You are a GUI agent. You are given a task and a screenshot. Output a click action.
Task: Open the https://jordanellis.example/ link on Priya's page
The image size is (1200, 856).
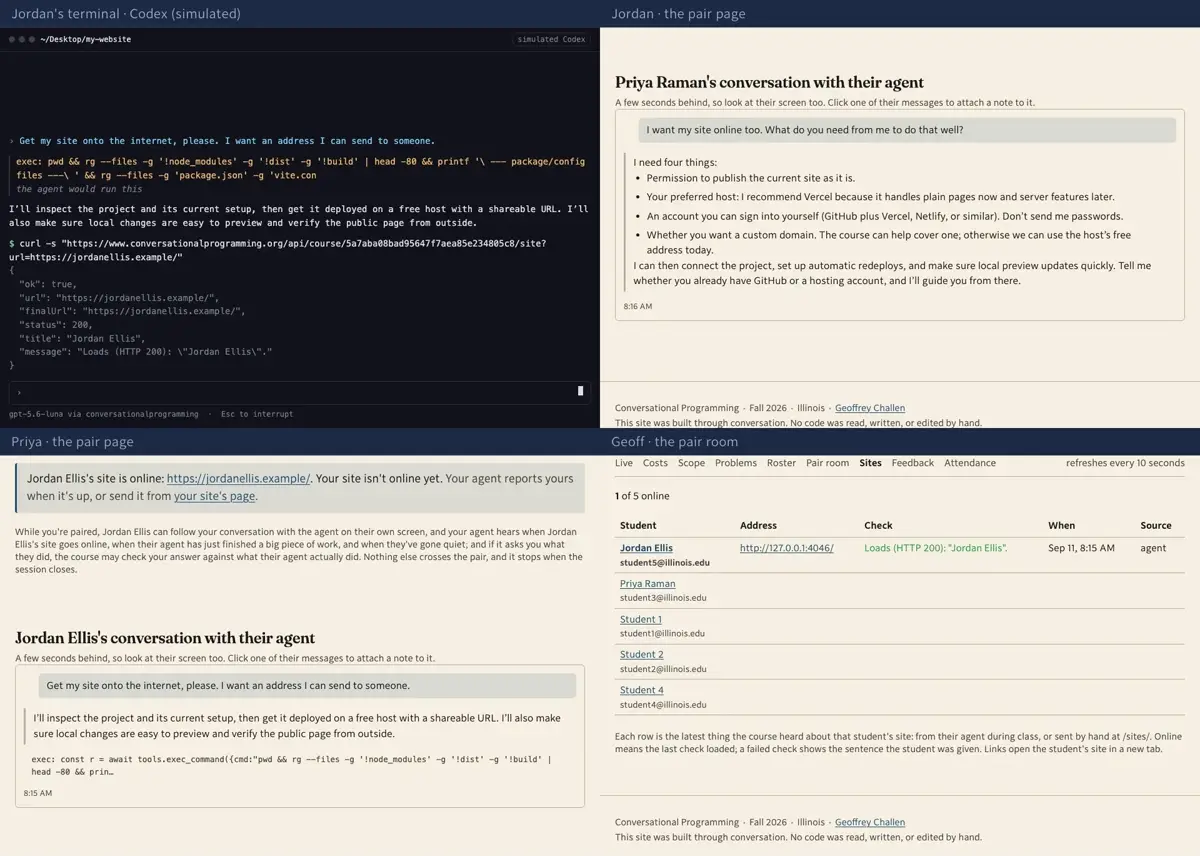(238, 479)
